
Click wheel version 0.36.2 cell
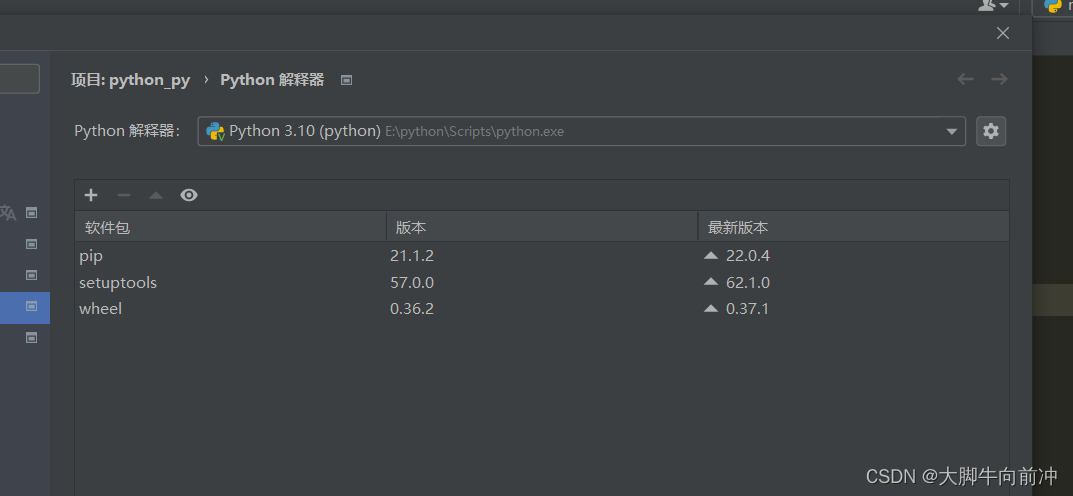pos(412,309)
